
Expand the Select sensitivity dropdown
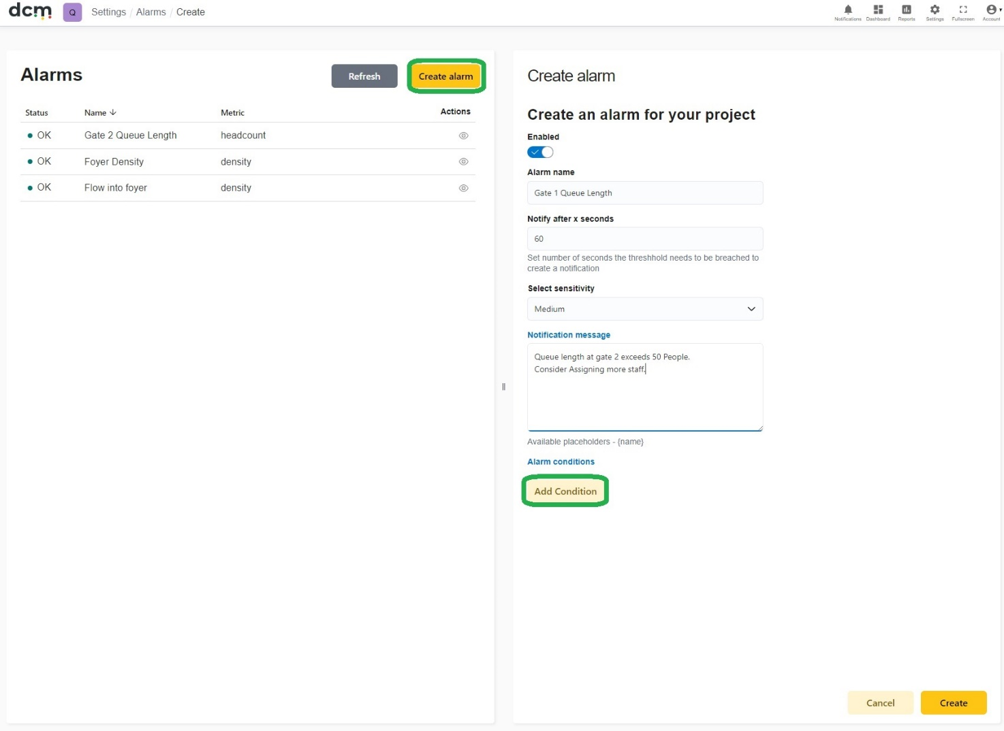pos(645,309)
